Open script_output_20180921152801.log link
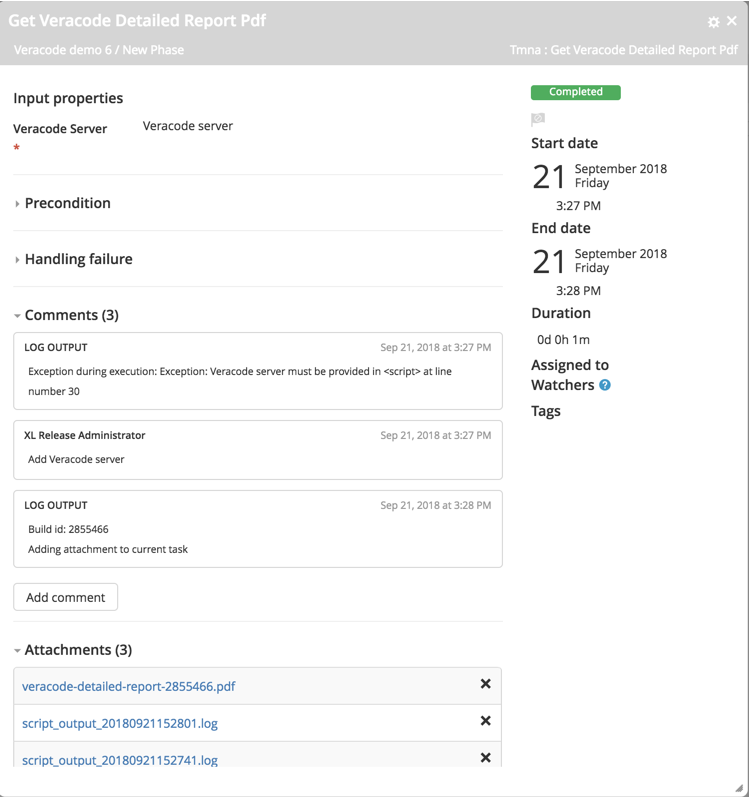This screenshot has height=797, width=749. point(120,723)
